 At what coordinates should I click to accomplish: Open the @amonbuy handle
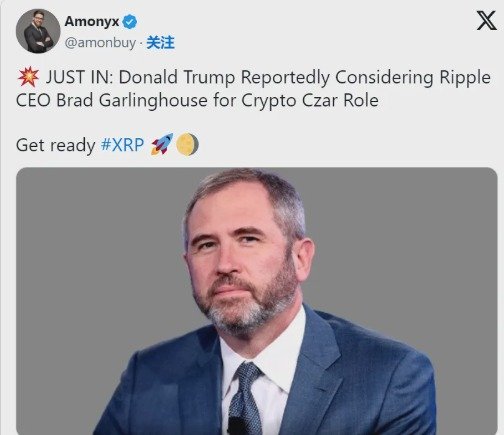coord(100,43)
